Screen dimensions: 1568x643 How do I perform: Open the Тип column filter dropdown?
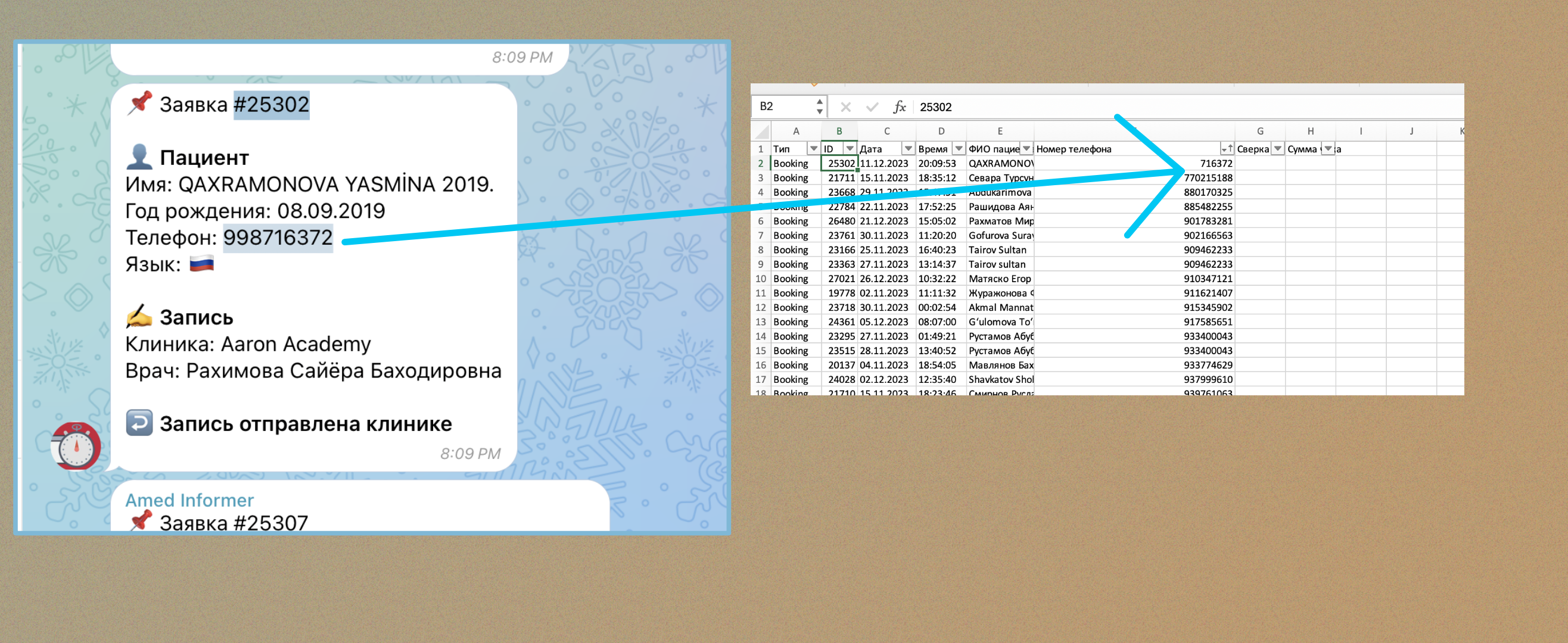[813, 149]
